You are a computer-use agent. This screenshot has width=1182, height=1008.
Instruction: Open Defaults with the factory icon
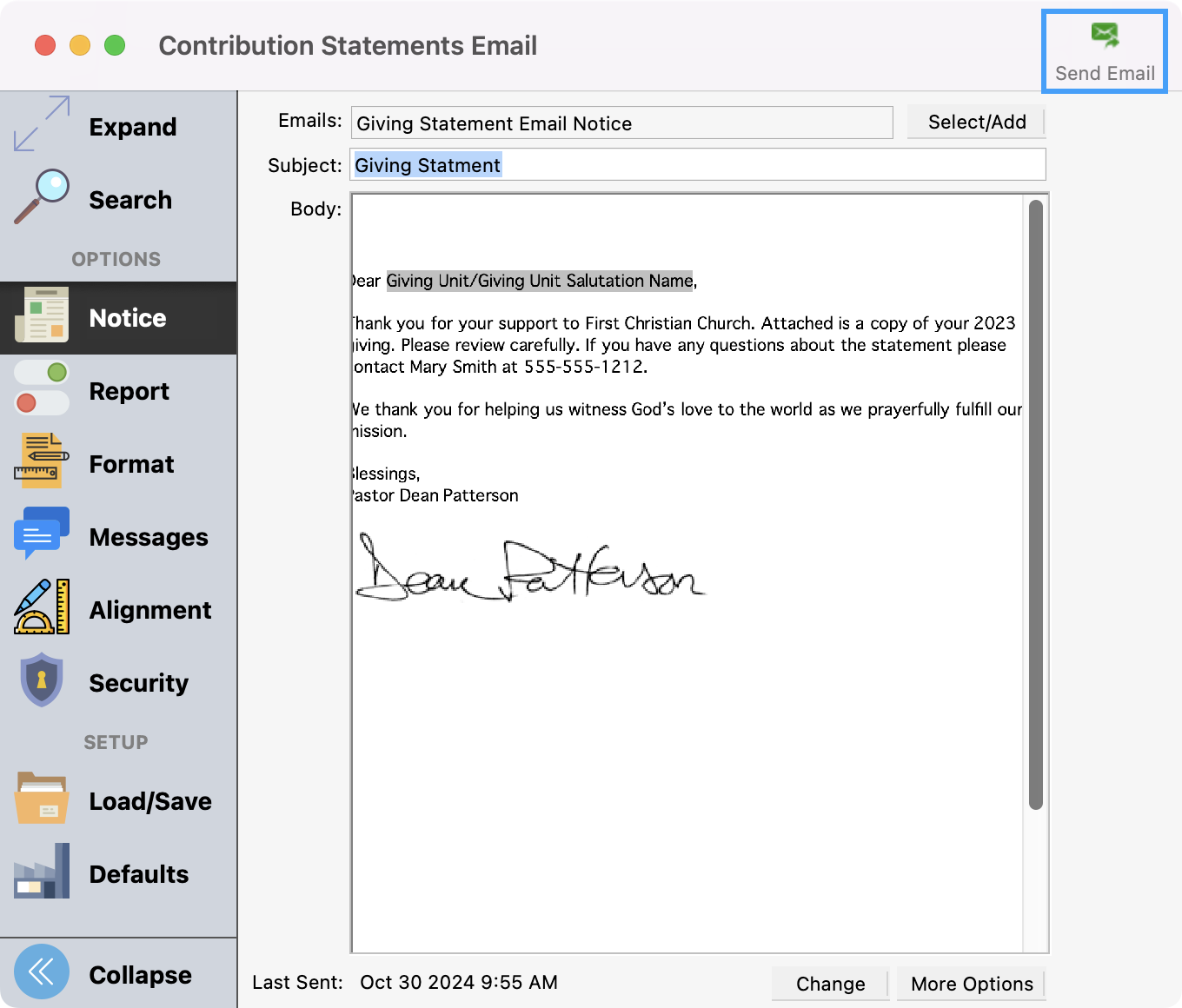[x=42, y=872]
